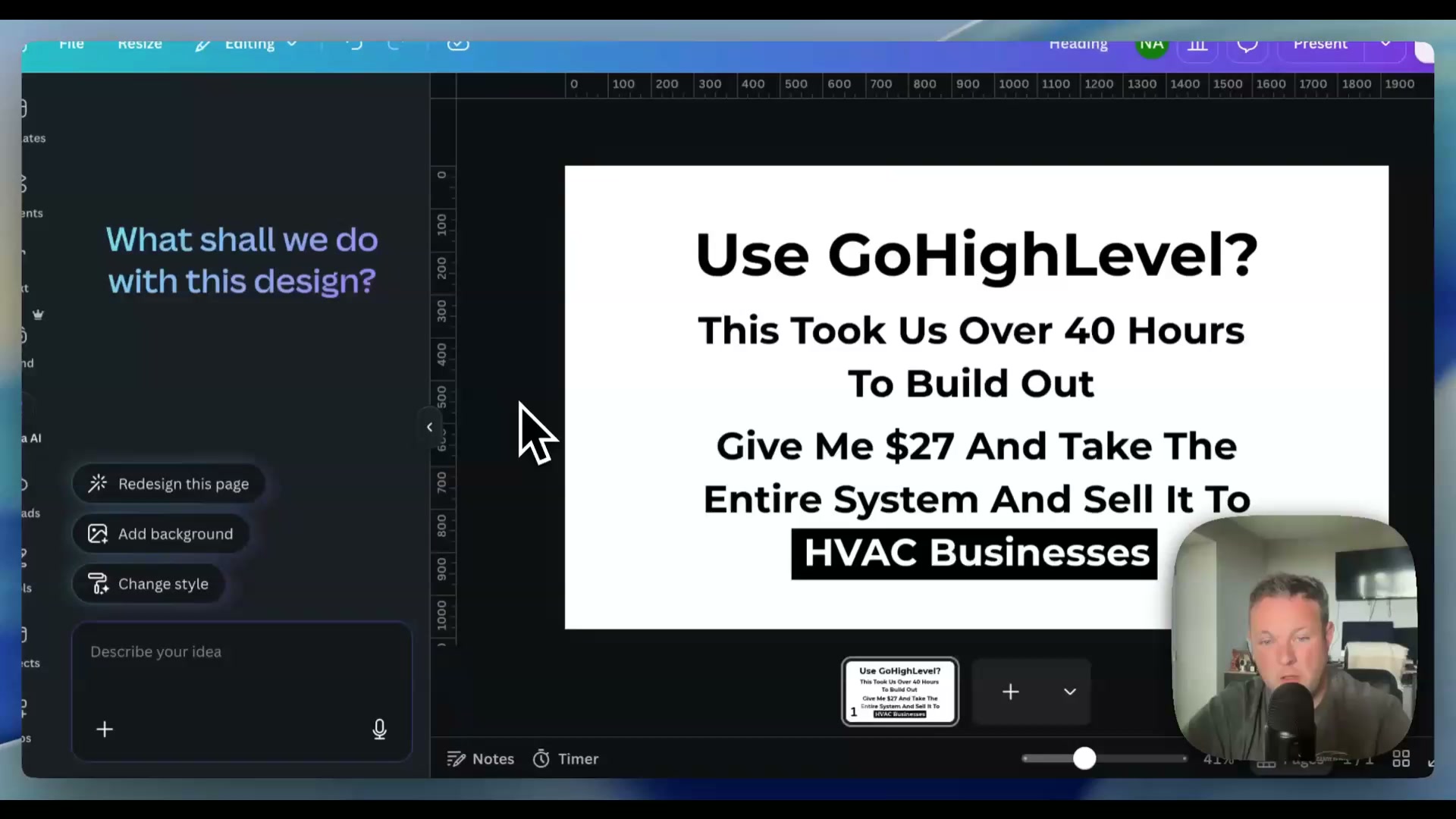Click the Heading label in top bar
Screen dimensions: 1456x819
1078,45
